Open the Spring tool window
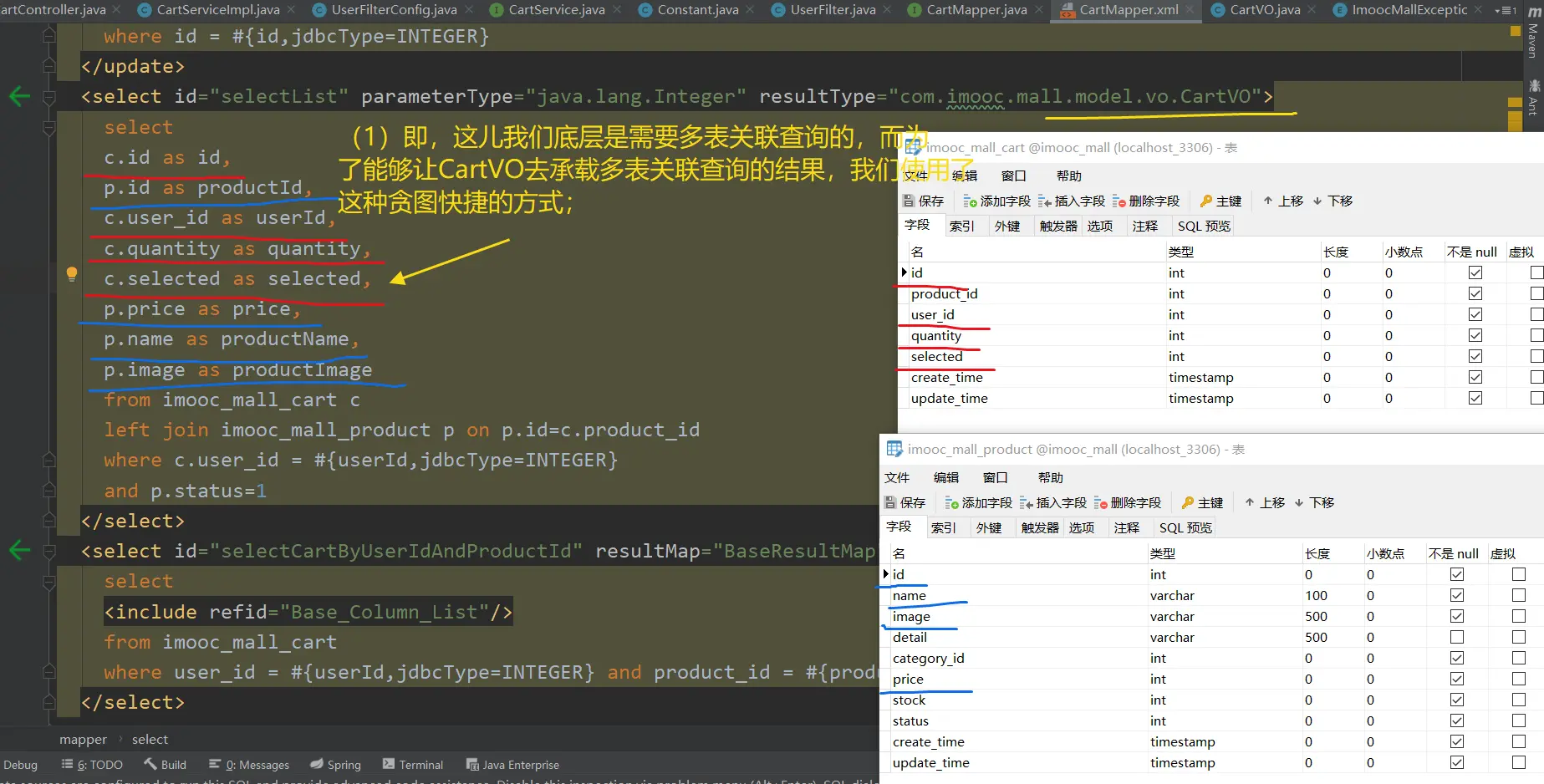This screenshot has height=784, width=1544. coord(335,765)
